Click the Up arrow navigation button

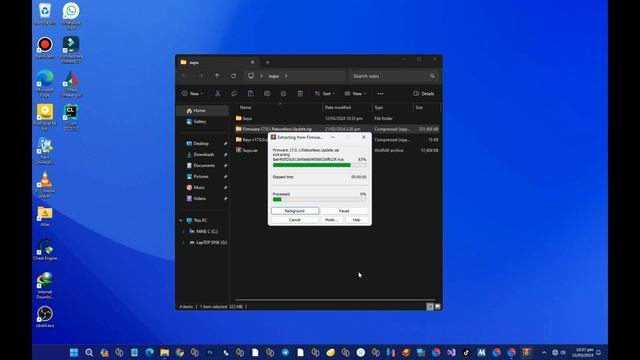(x=217, y=76)
